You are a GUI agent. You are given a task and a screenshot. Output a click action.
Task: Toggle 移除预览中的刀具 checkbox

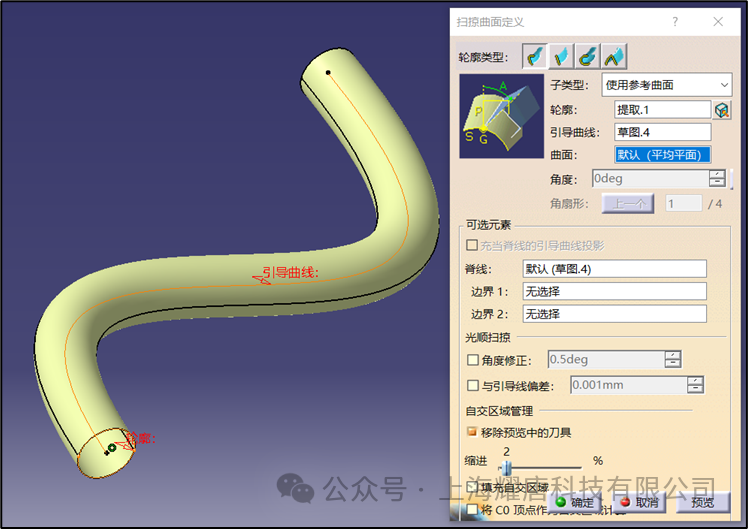point(472,432)
